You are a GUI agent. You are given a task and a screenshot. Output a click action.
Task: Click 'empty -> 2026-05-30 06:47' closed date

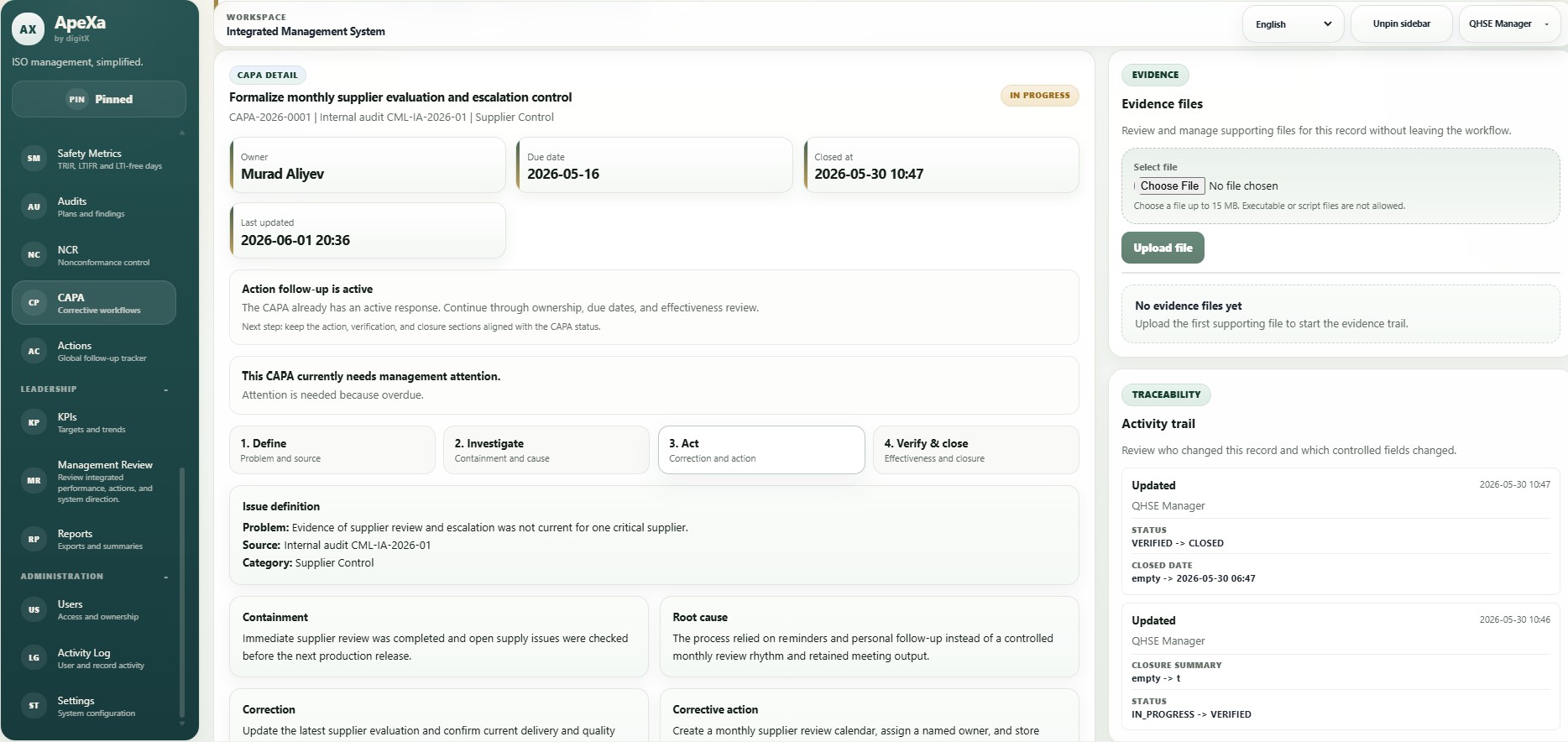pyautogui.click(x=1194, y=579)
